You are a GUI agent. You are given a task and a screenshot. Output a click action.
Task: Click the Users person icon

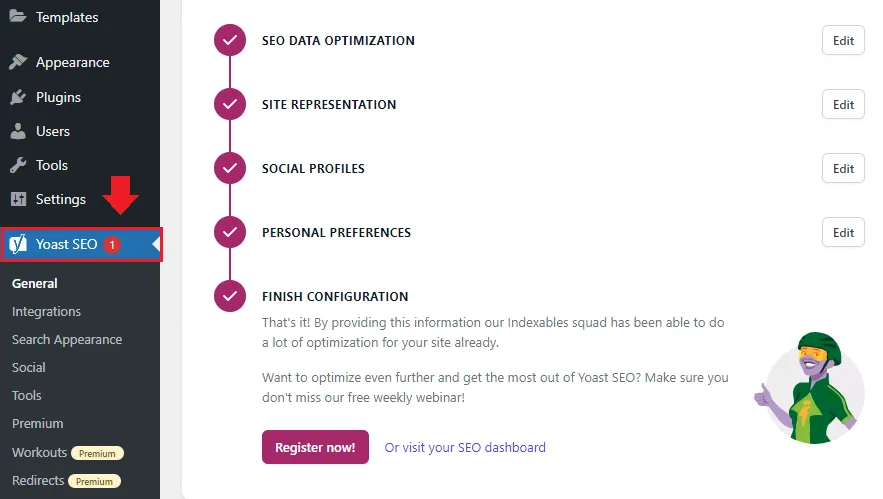18,131
